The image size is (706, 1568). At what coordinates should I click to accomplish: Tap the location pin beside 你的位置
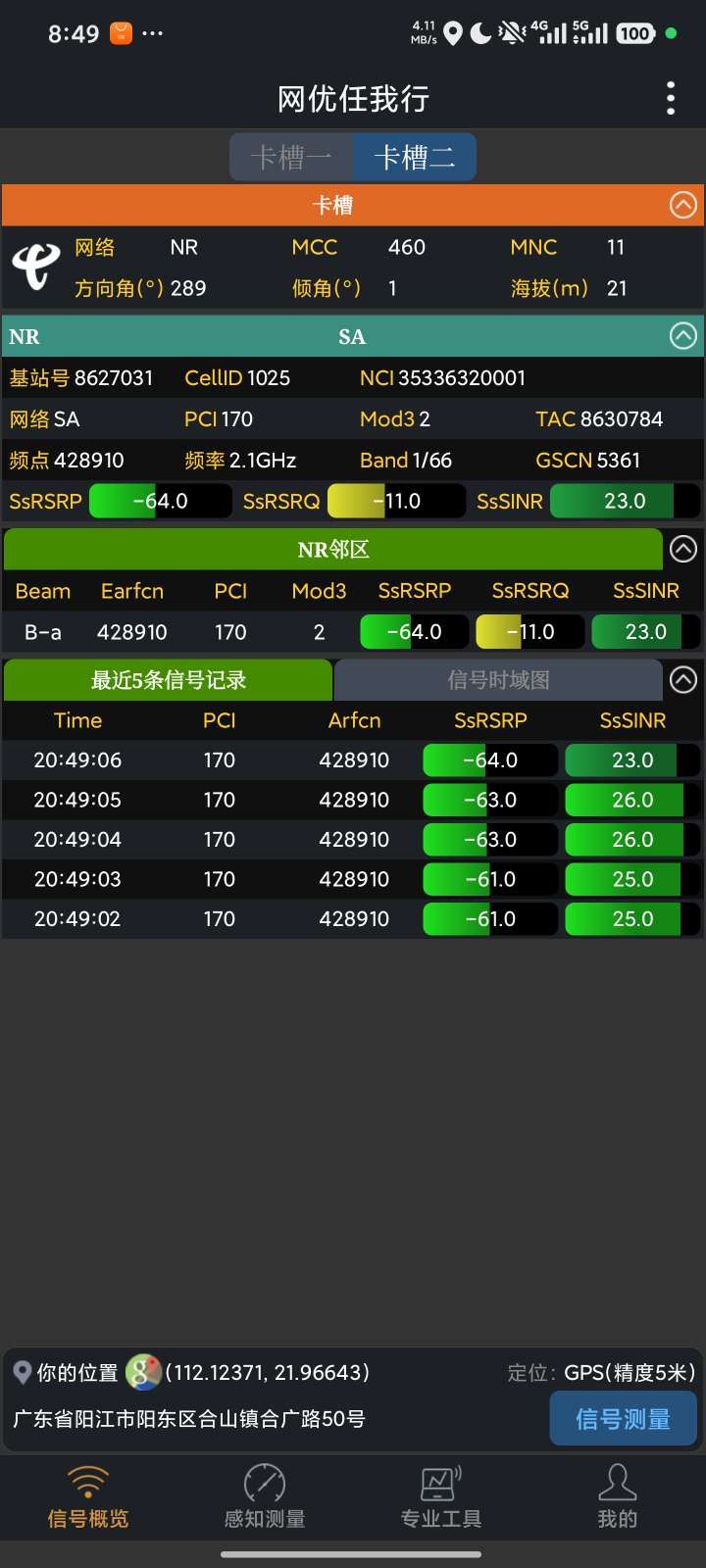(x=22, y=1372)
